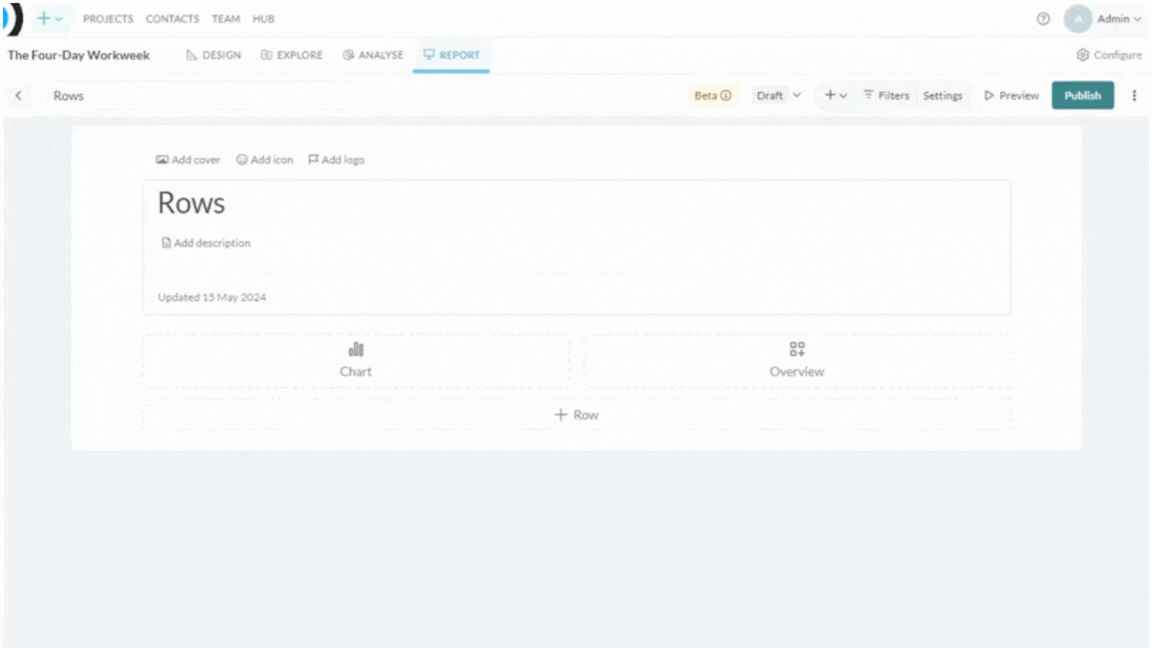Go back using the left chevron
Screen dimensions: 1152x648
18,96
